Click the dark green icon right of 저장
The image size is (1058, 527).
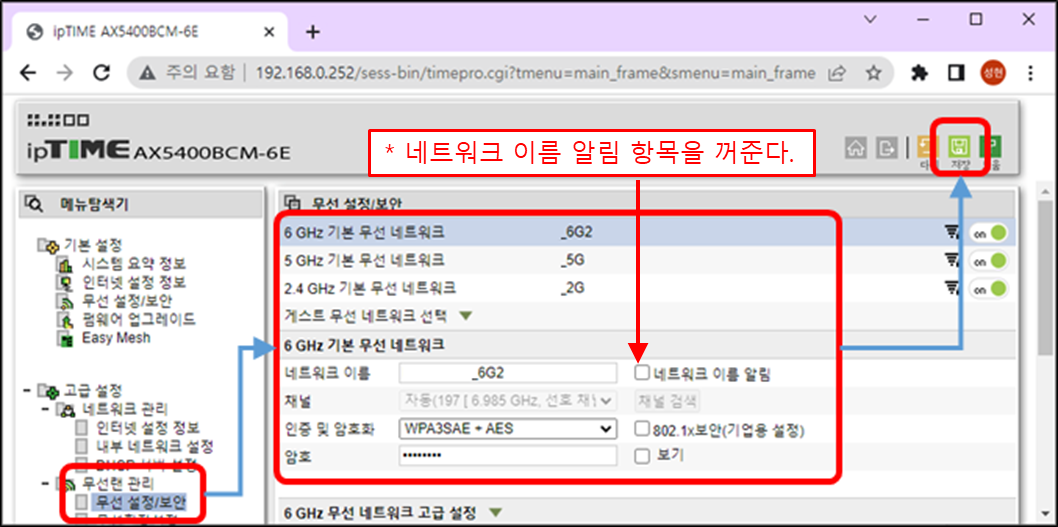(991, 148)
